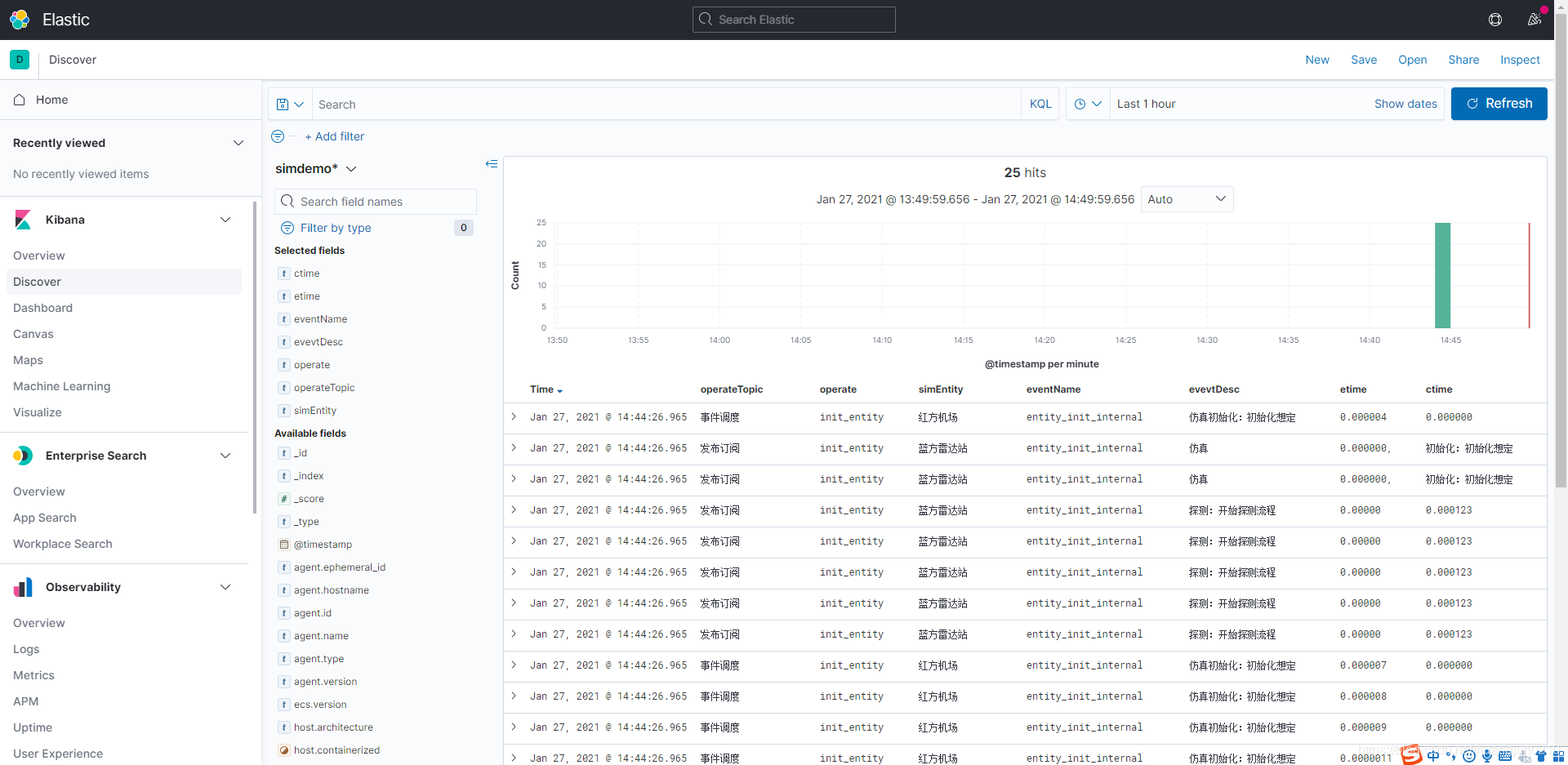Expand the first 发布订阅 table row

(x=514, y=447)
